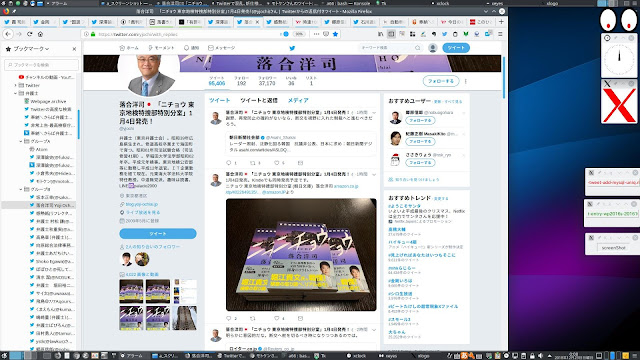
Task: Click the retweet icon on the first tweet
Action: pos(253,163)
